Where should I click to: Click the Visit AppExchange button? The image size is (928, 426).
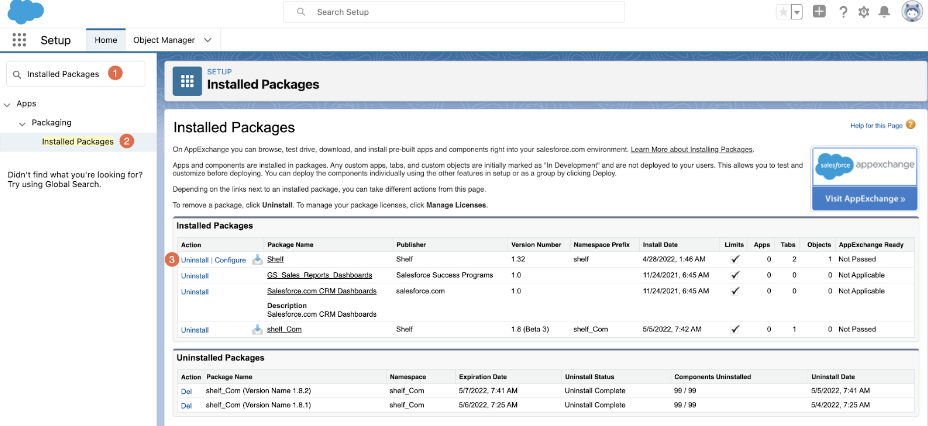(865, 199)
